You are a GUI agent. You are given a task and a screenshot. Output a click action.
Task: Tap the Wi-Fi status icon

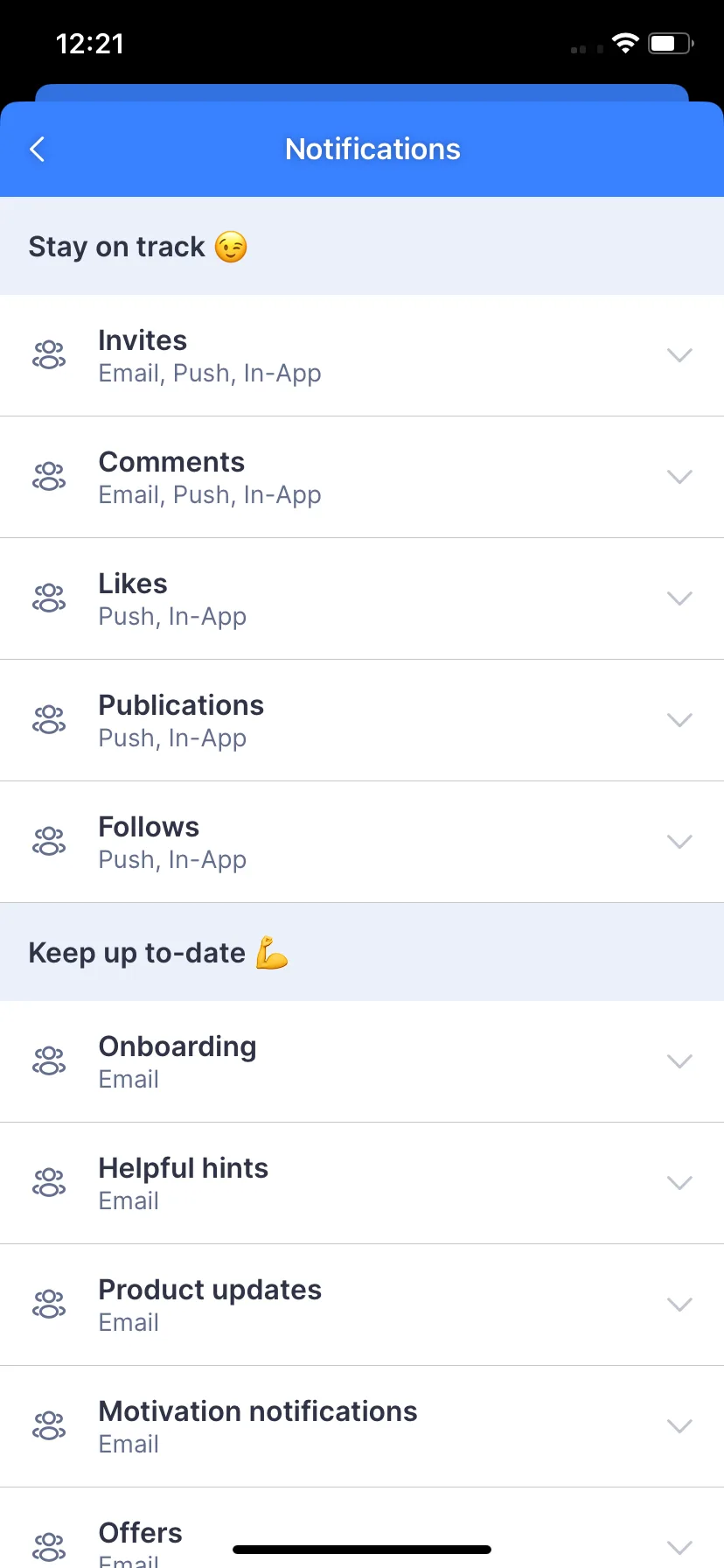[x=625, y=43]
